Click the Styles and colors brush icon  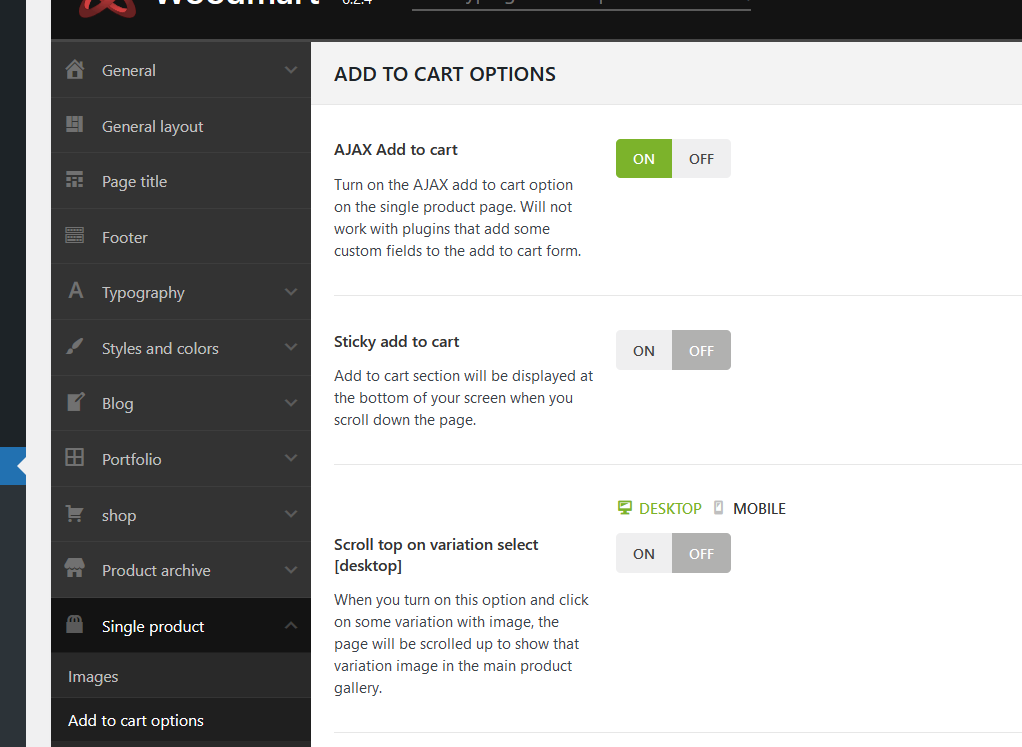pos(74,348)
